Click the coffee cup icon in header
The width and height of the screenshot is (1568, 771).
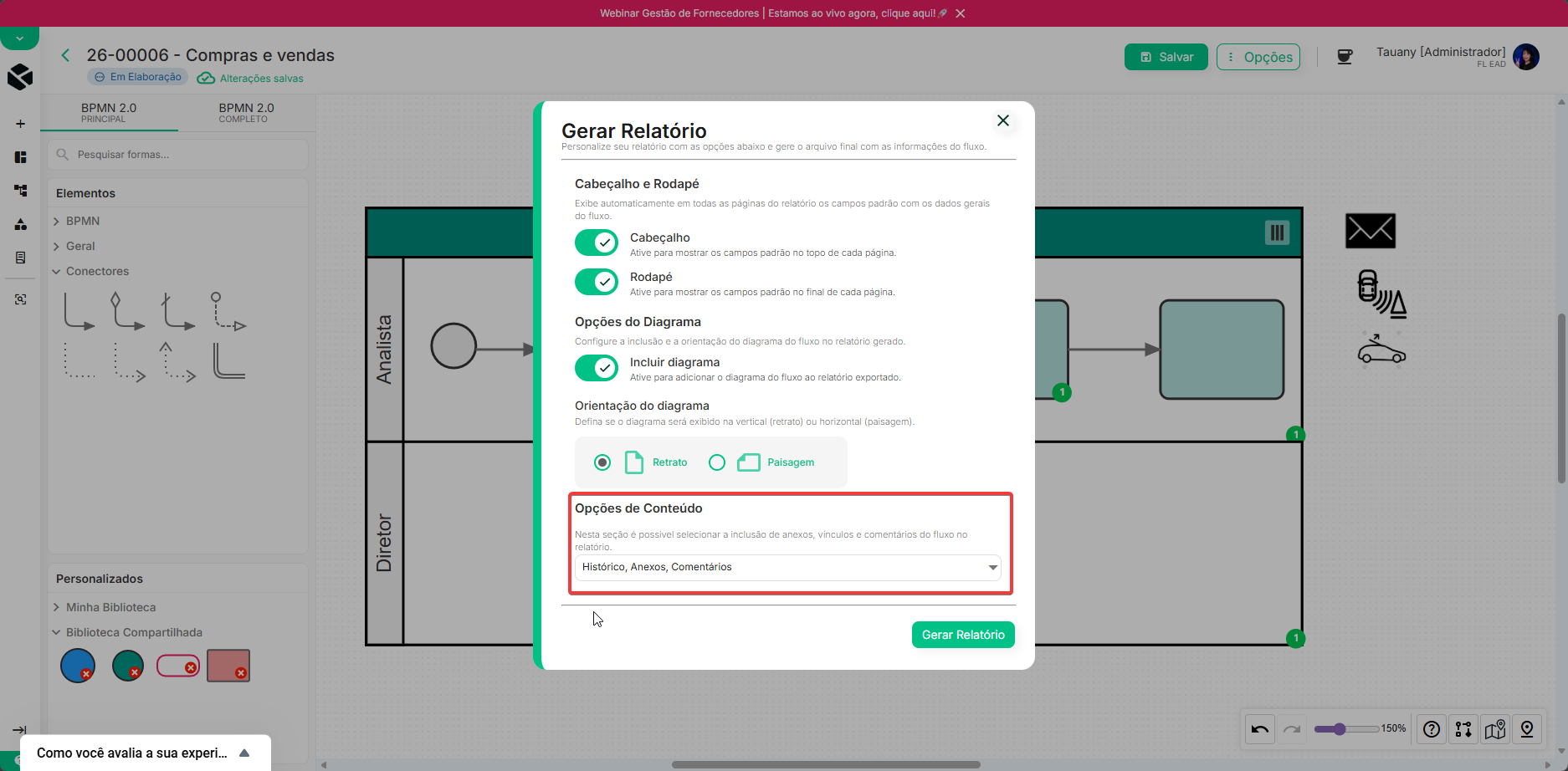[1345, 57]
